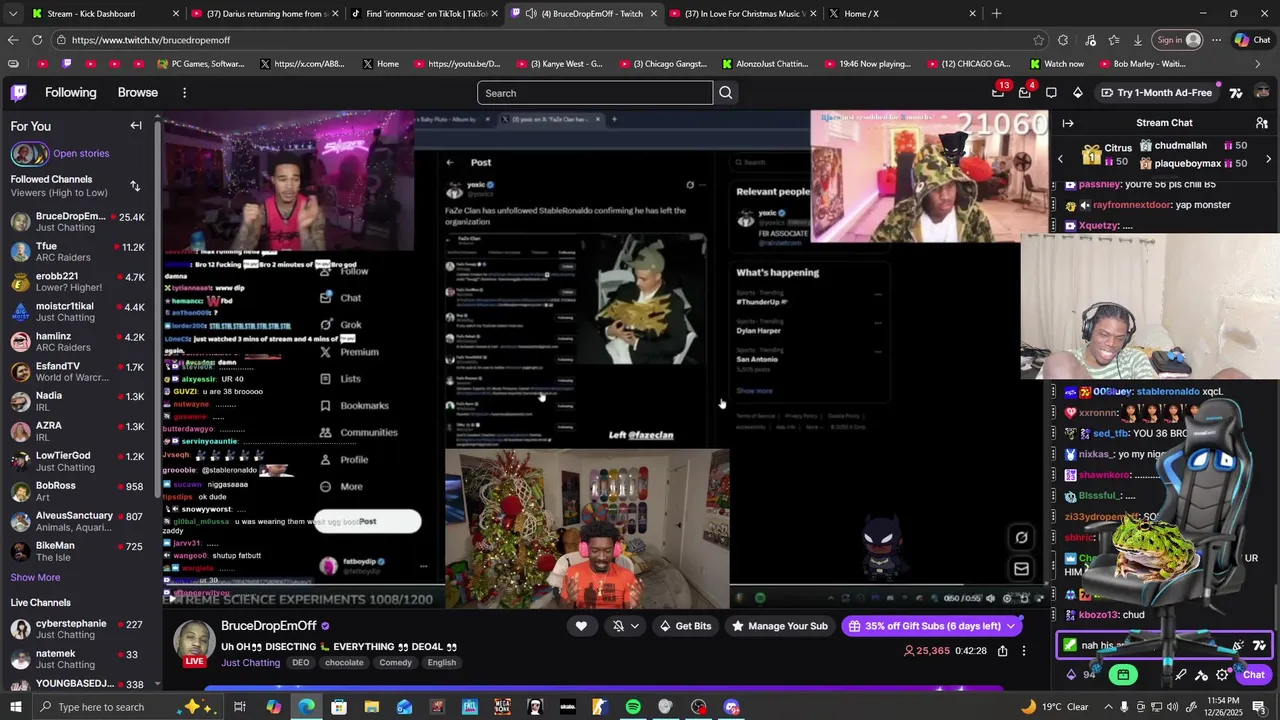Viewport: 1280px width, 720px height.
Task: Open the Just Chatting category link
Action: pyautogui.click(x=251, y=663)
